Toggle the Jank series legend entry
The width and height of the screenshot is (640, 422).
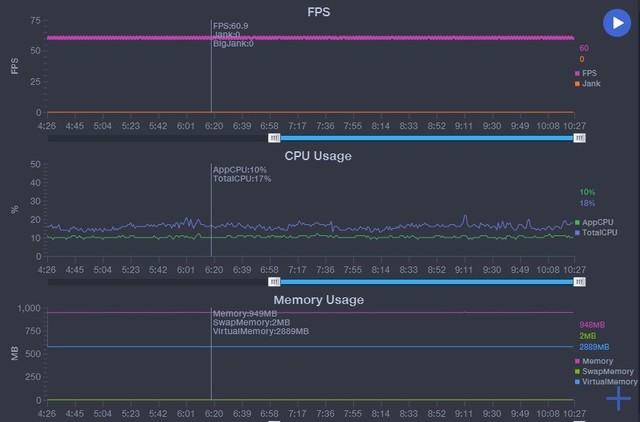[x=588, y=84]
